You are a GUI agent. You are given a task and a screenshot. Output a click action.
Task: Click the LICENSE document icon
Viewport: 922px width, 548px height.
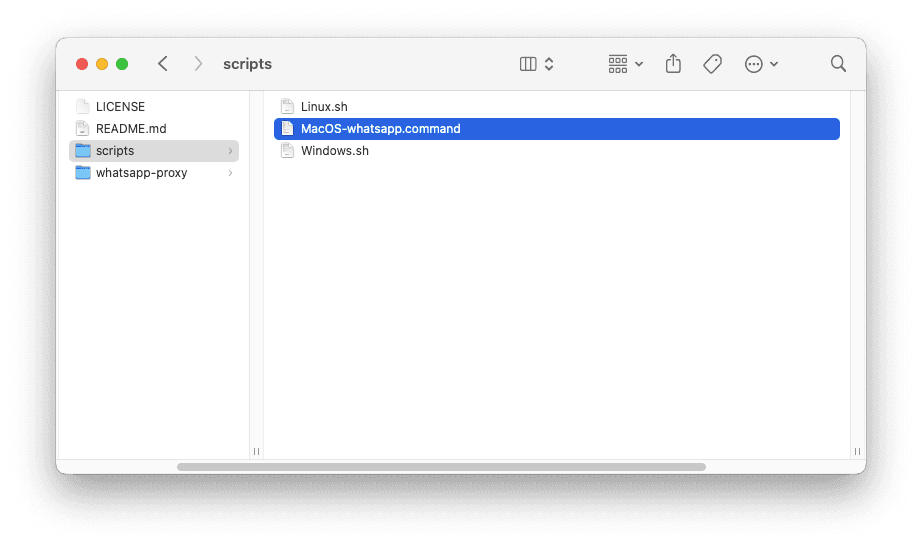(83, 106)
